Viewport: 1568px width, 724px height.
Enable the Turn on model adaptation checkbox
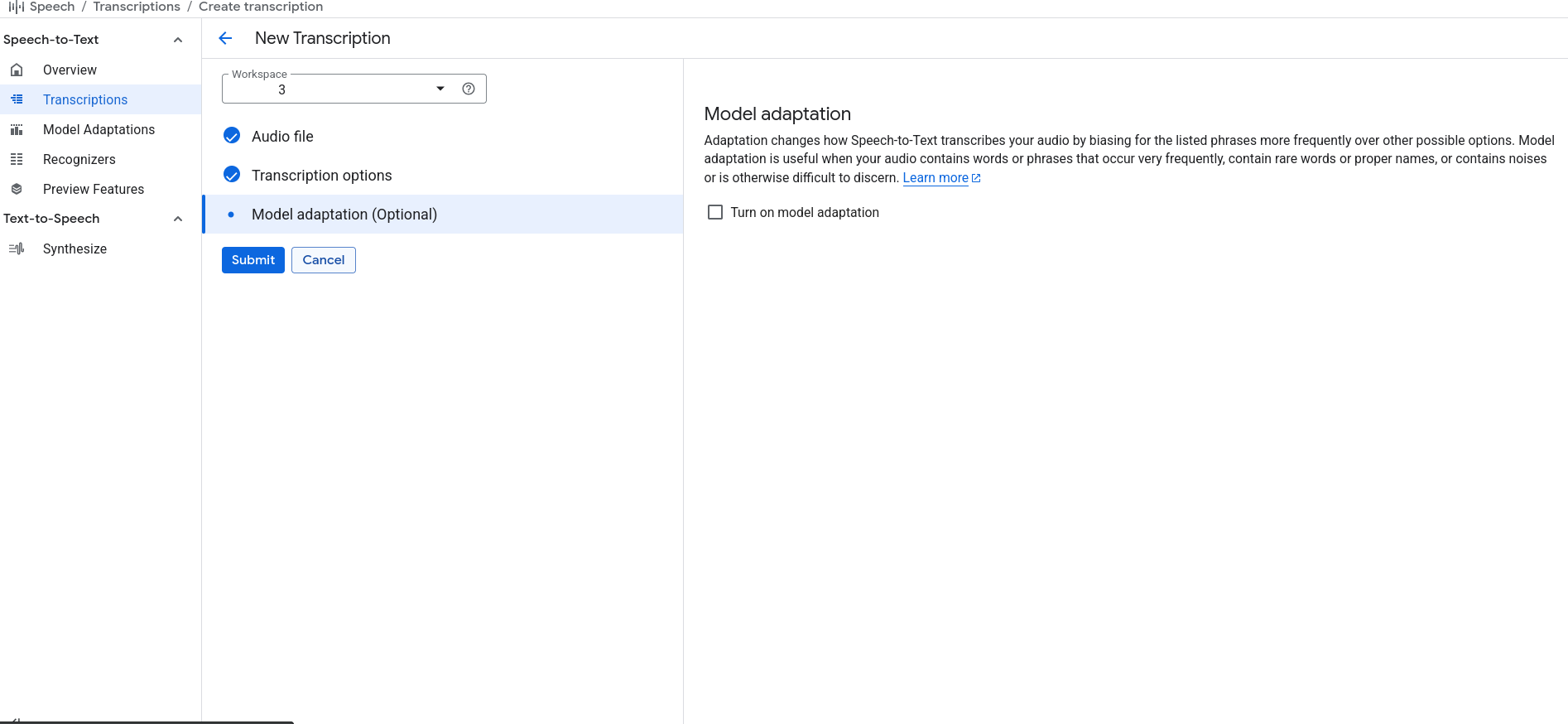[x=715, y=212]
